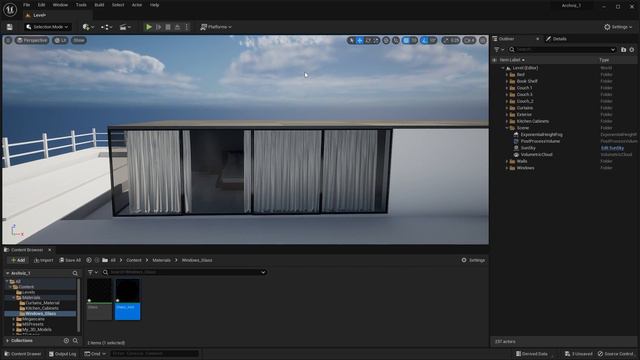
Task: Open the cinematics clapperboard dropdown
Action: (125, 27)
